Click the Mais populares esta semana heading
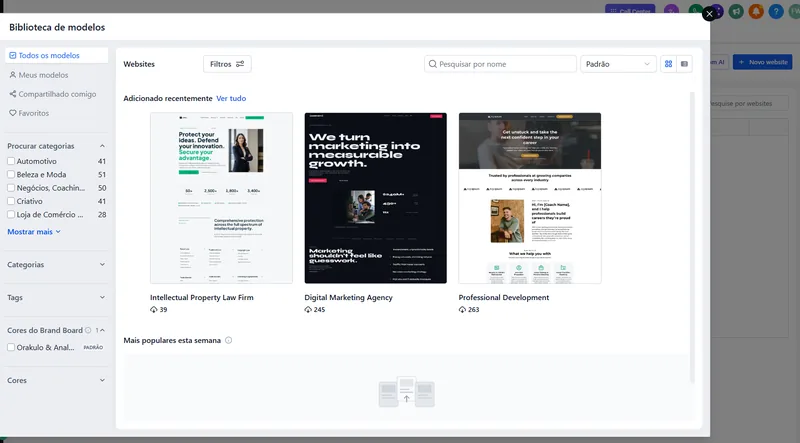Viewport: 800px width, 443px height. pos(172,340)
